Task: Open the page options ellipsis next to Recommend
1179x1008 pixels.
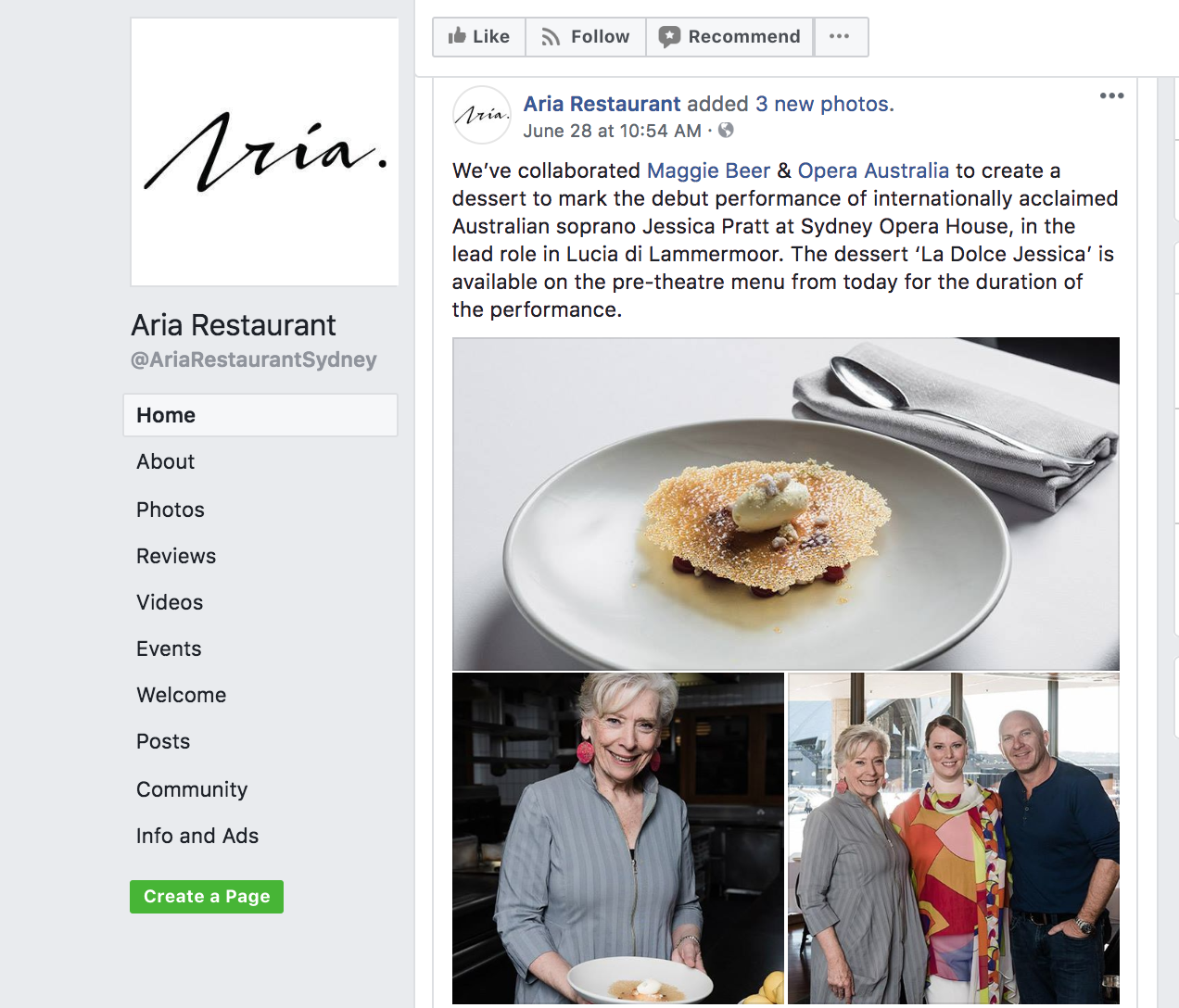Action: [840, 37]
